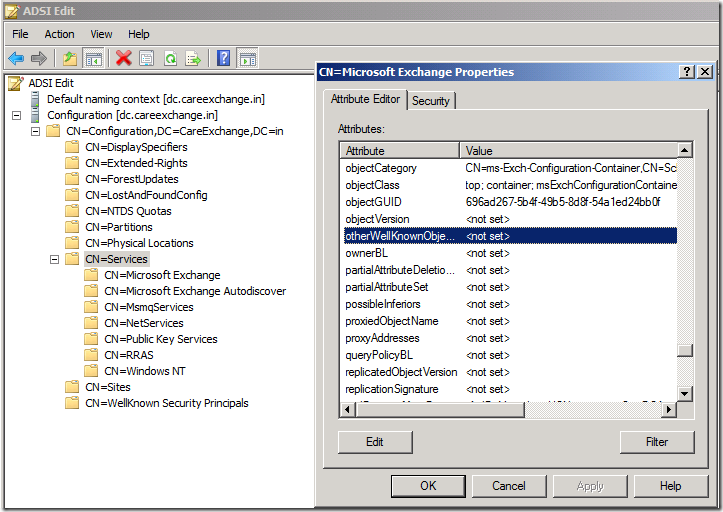Click the vertical scrollbar thumb in attributes list

tap(685, 350)
